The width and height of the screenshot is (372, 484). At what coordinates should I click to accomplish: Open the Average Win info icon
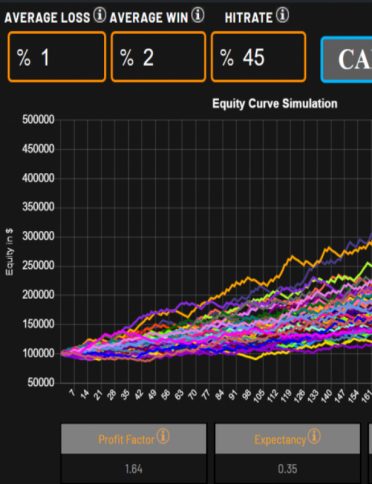pos(198,15)
